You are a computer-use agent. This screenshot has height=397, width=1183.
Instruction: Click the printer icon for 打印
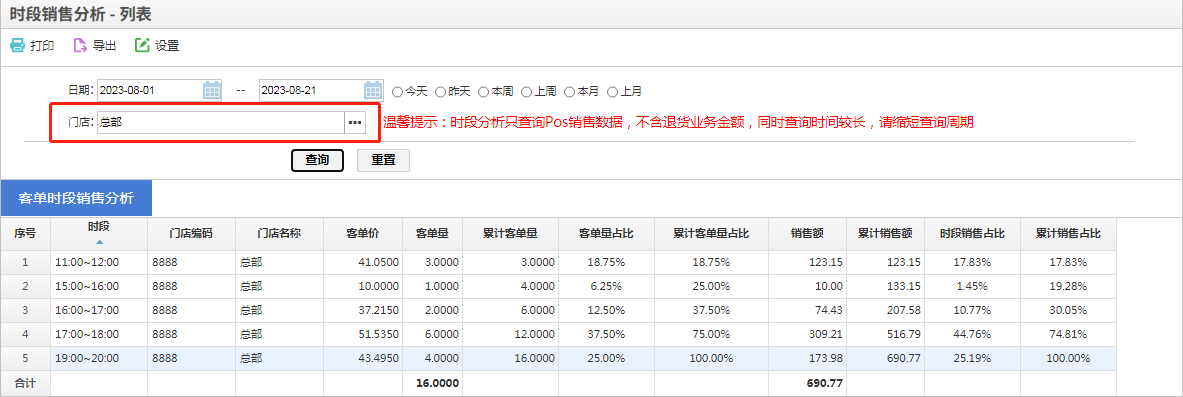click(17, 45)
